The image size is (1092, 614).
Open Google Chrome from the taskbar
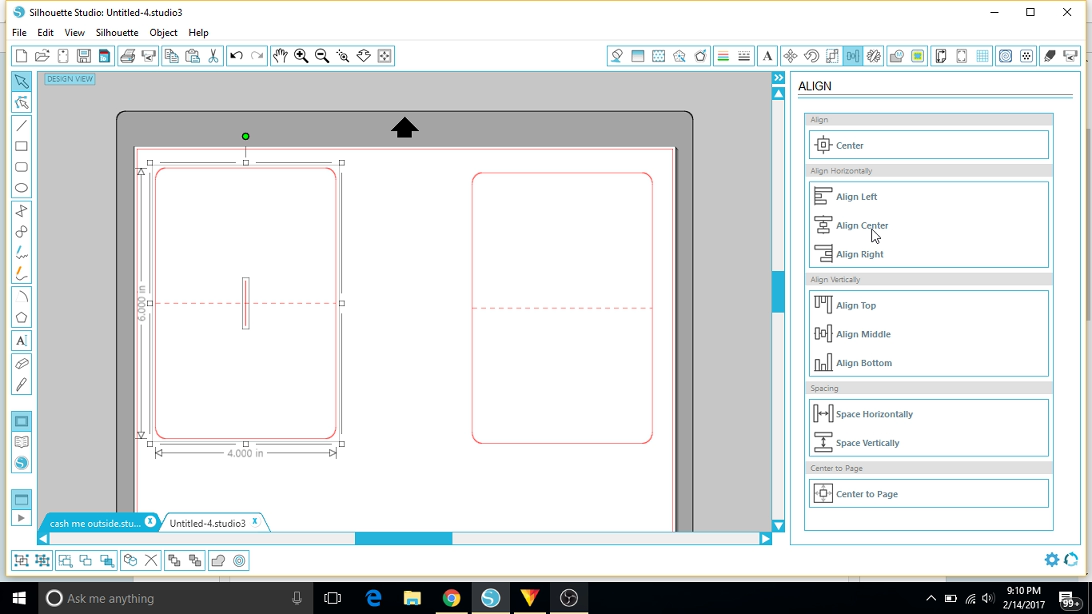pyautogui.click(x=451, y=598)
